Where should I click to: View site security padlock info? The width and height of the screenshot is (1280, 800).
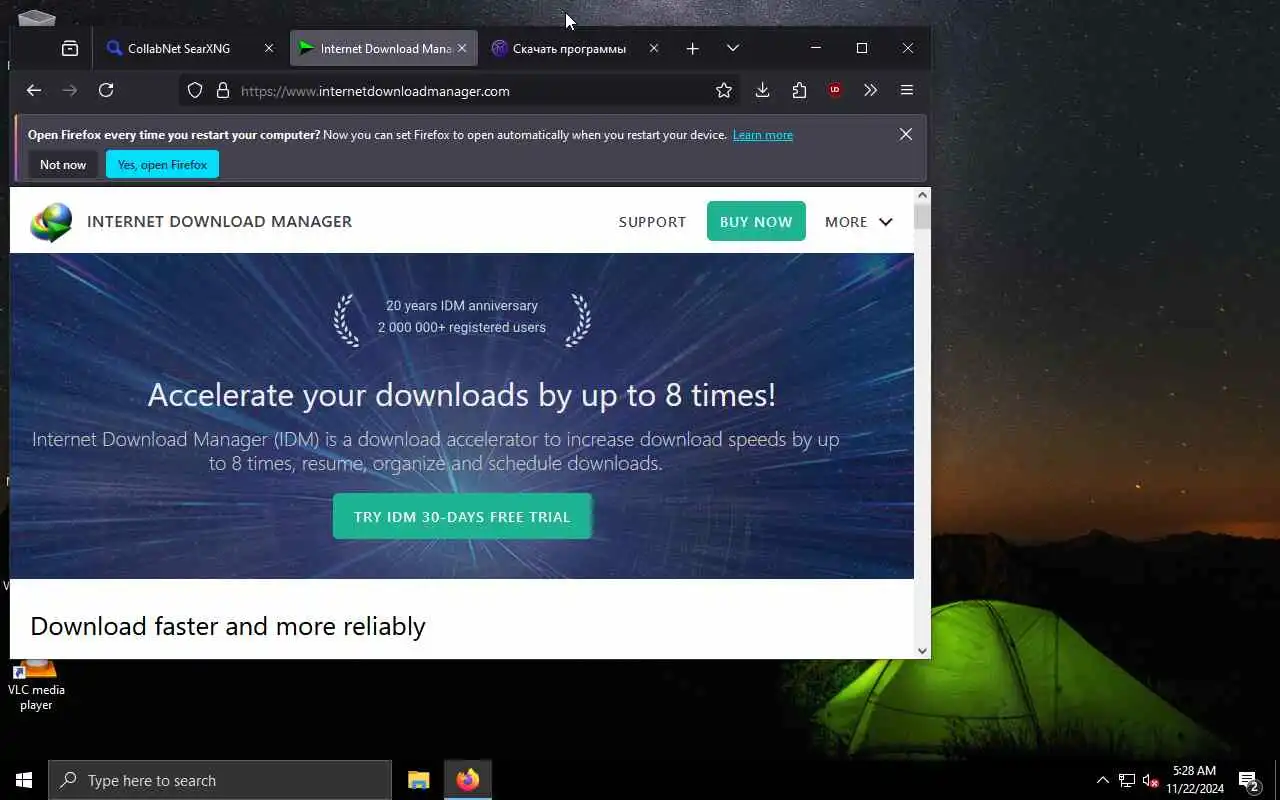[222, 90]
